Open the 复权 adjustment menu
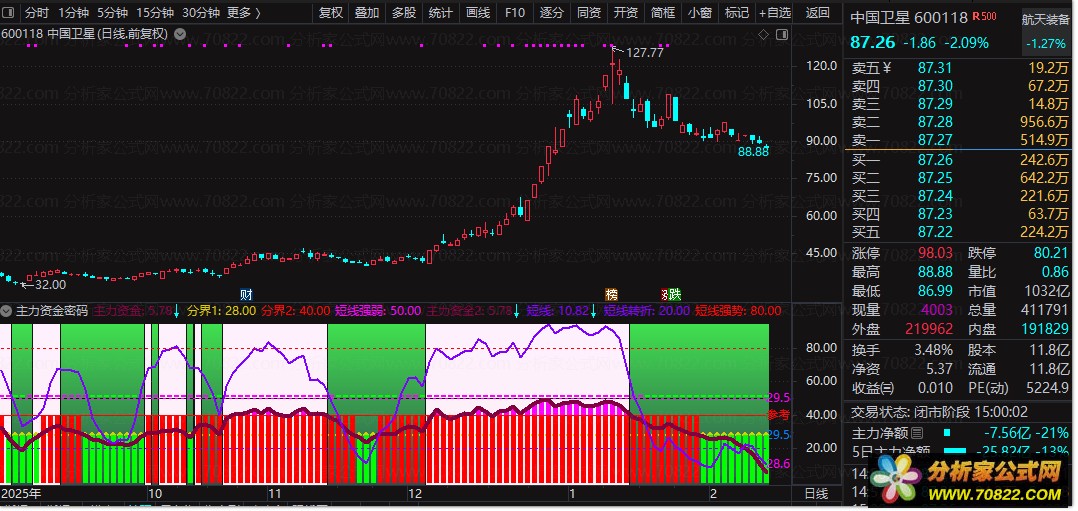This screenshot has height=511, width=1078. click(x=331, y=12)
